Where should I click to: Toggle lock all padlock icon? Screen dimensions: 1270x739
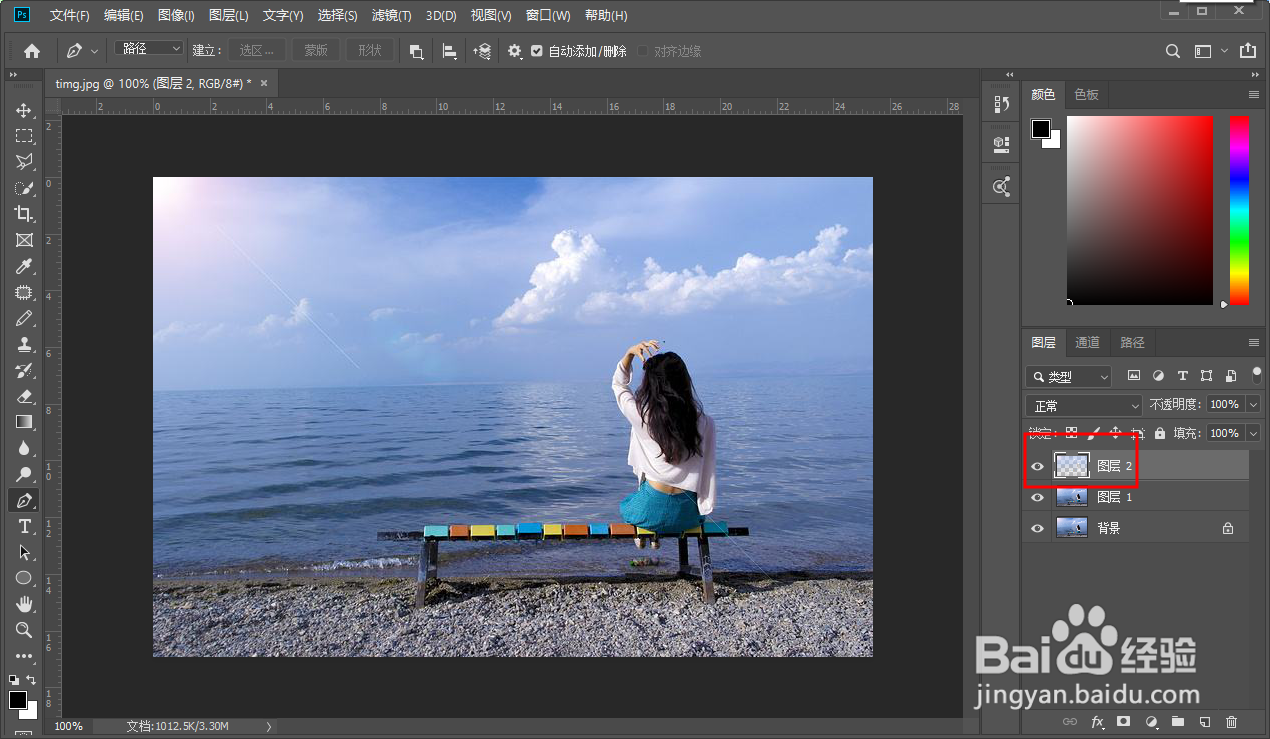coord(1160,433)
